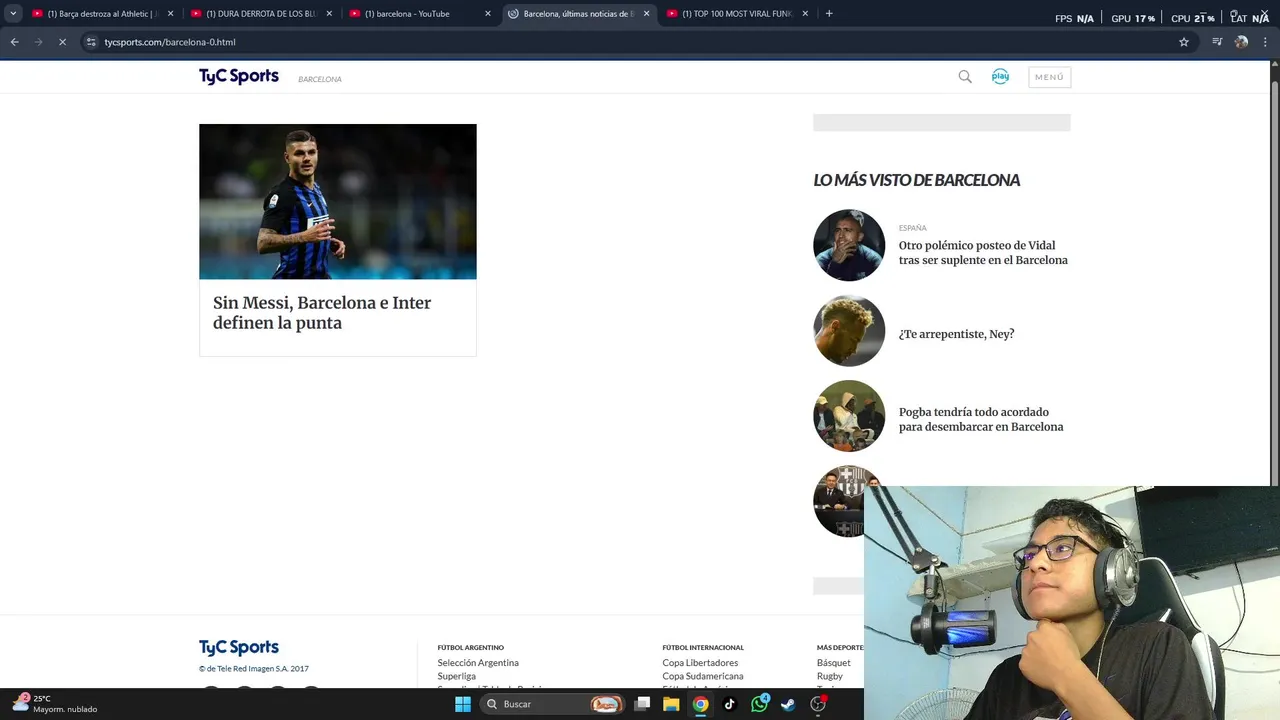The height and width of the screenshot is (720, 1280).
Task: Click the TyC Sports header logo
Action: click(238, 77)
